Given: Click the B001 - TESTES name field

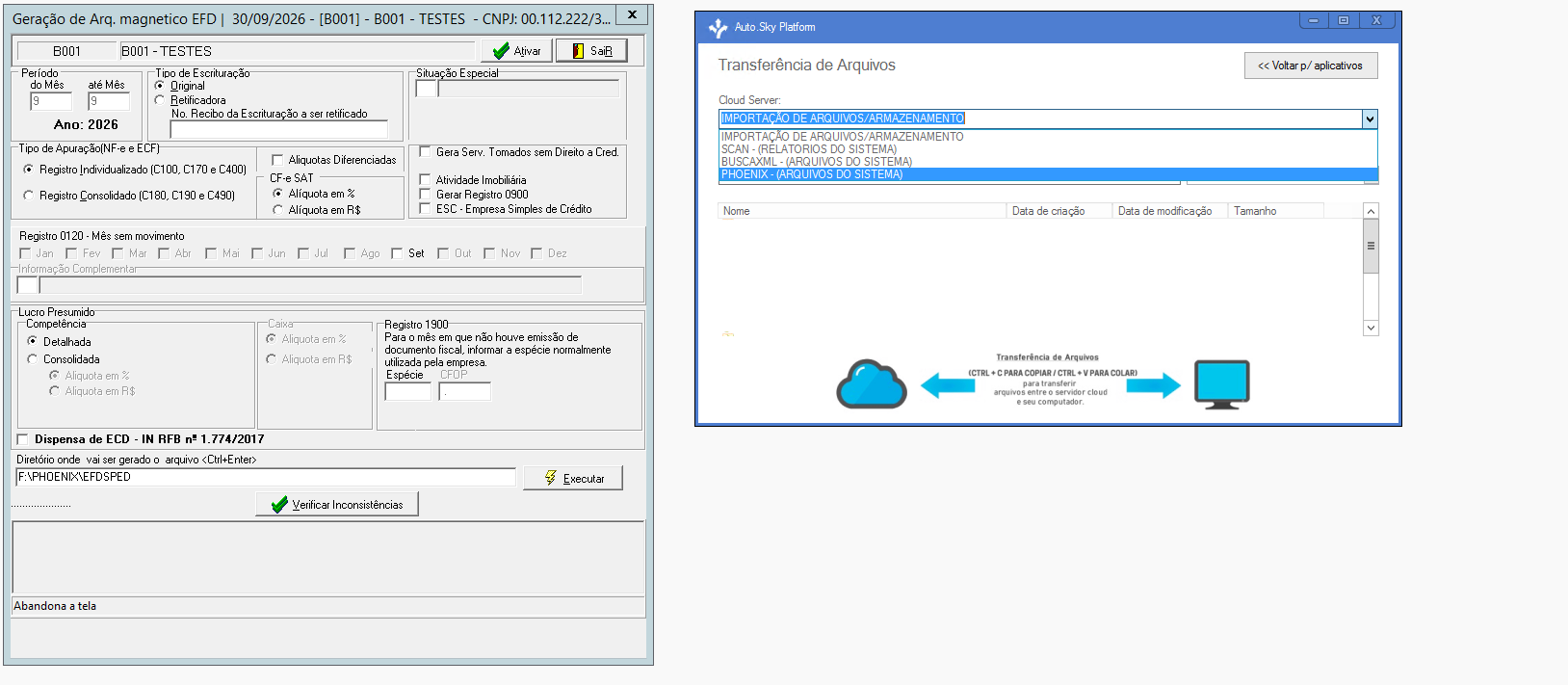Looking at the screenshot, I should point(297,51).
